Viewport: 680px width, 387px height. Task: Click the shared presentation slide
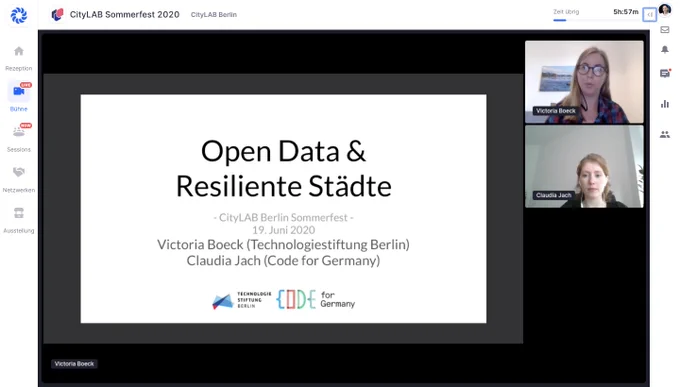point(283,209)
